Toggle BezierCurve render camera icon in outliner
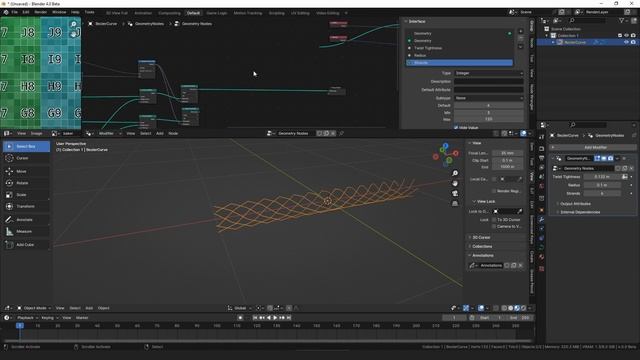This screenshot has width=640, height=360. click(633, 42)
